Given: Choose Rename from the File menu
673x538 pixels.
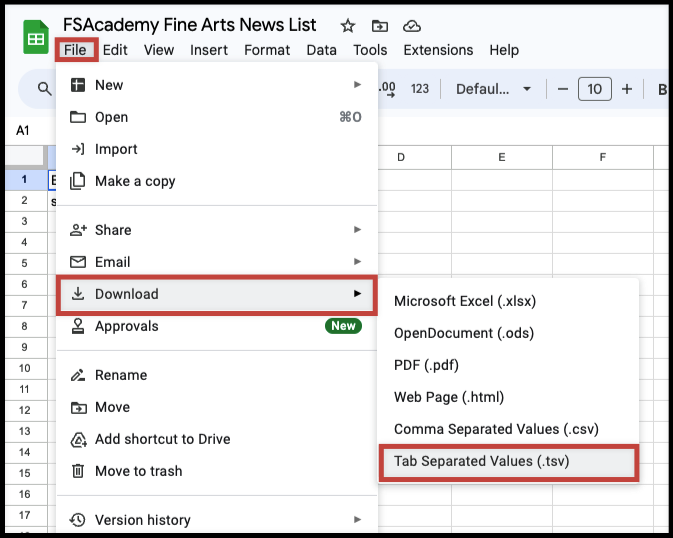Looking at the screenshot, I should pyautogui.click(x=217, y=375).
